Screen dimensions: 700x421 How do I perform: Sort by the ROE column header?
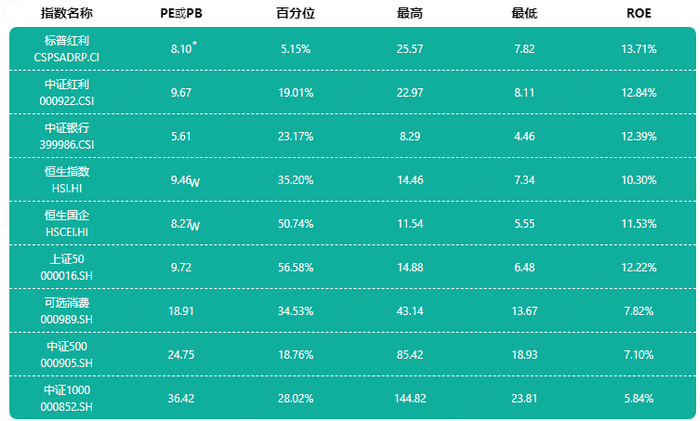click(638, 14)
